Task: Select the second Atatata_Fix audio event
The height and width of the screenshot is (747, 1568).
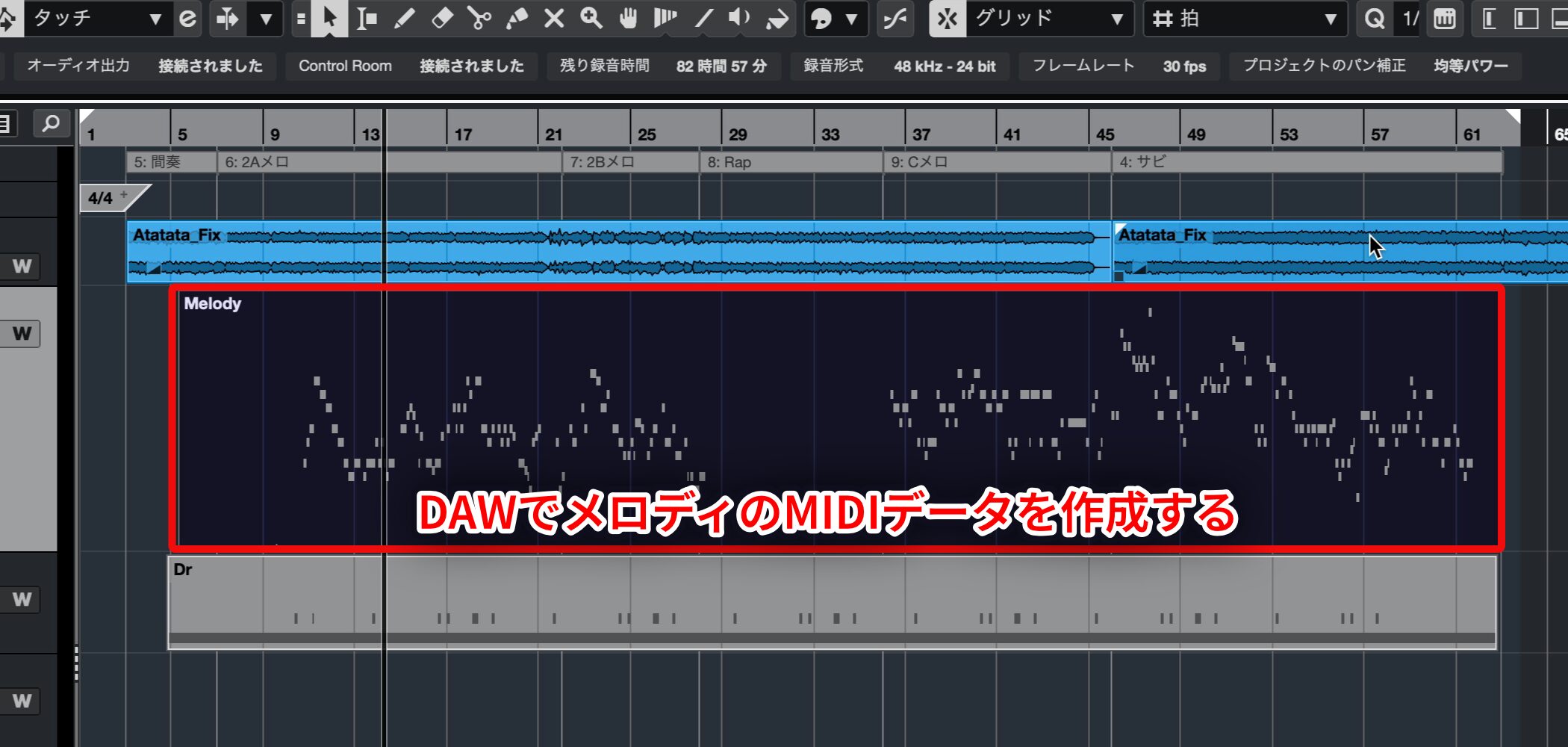Action: click(1340, 252)
